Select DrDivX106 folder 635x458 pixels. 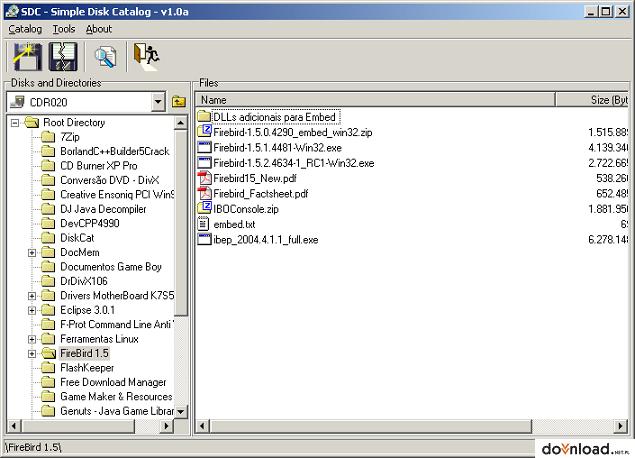[84, 281]
